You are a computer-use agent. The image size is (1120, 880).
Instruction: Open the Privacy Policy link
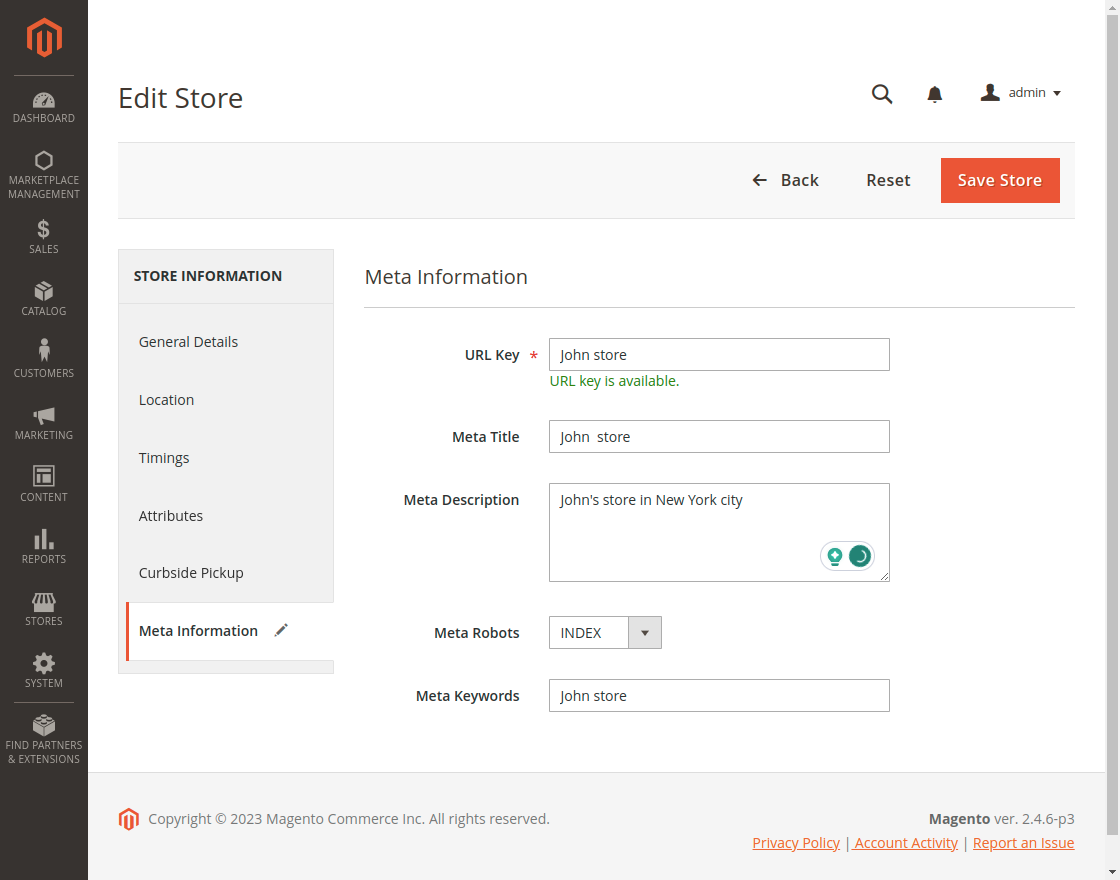[795, 843]
